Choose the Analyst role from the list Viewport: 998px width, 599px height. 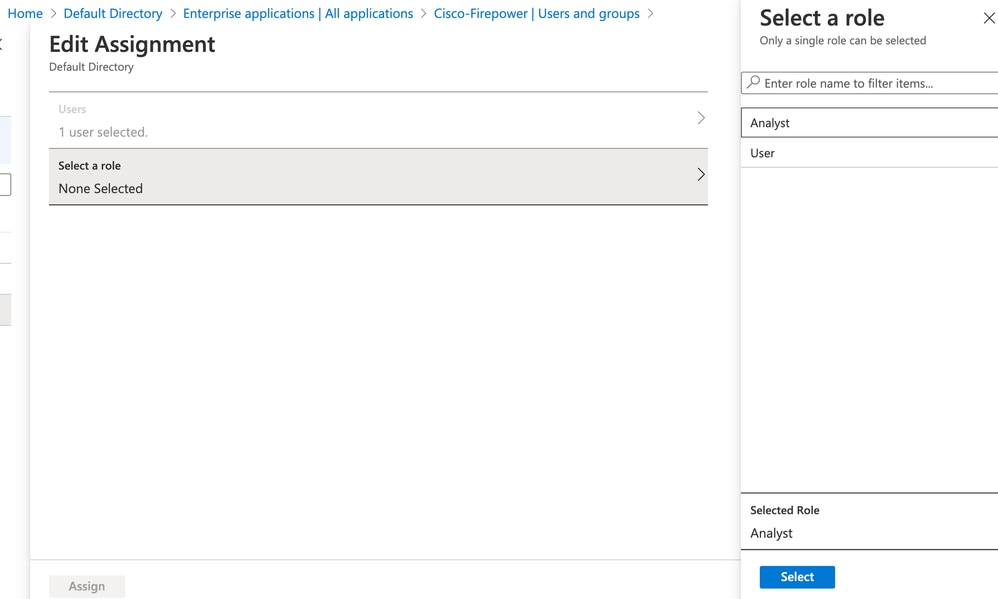(869, 123)
